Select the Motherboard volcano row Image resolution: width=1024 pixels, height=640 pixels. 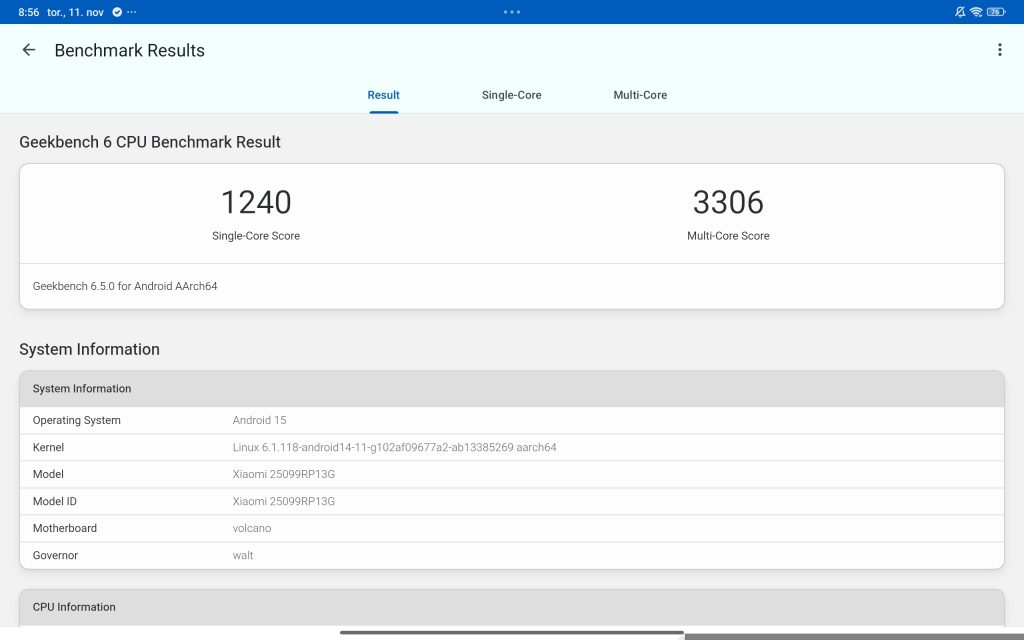[x=511, y=528]
